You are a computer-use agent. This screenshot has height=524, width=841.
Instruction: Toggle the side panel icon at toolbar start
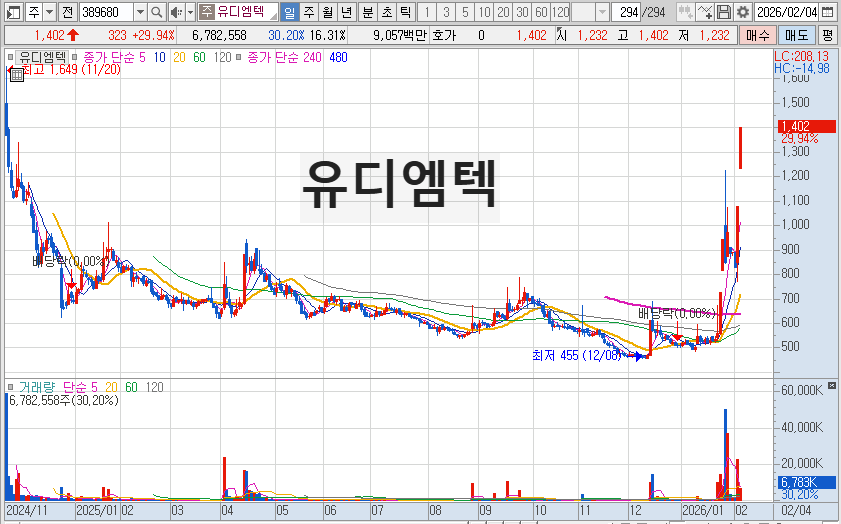[14, 12]
